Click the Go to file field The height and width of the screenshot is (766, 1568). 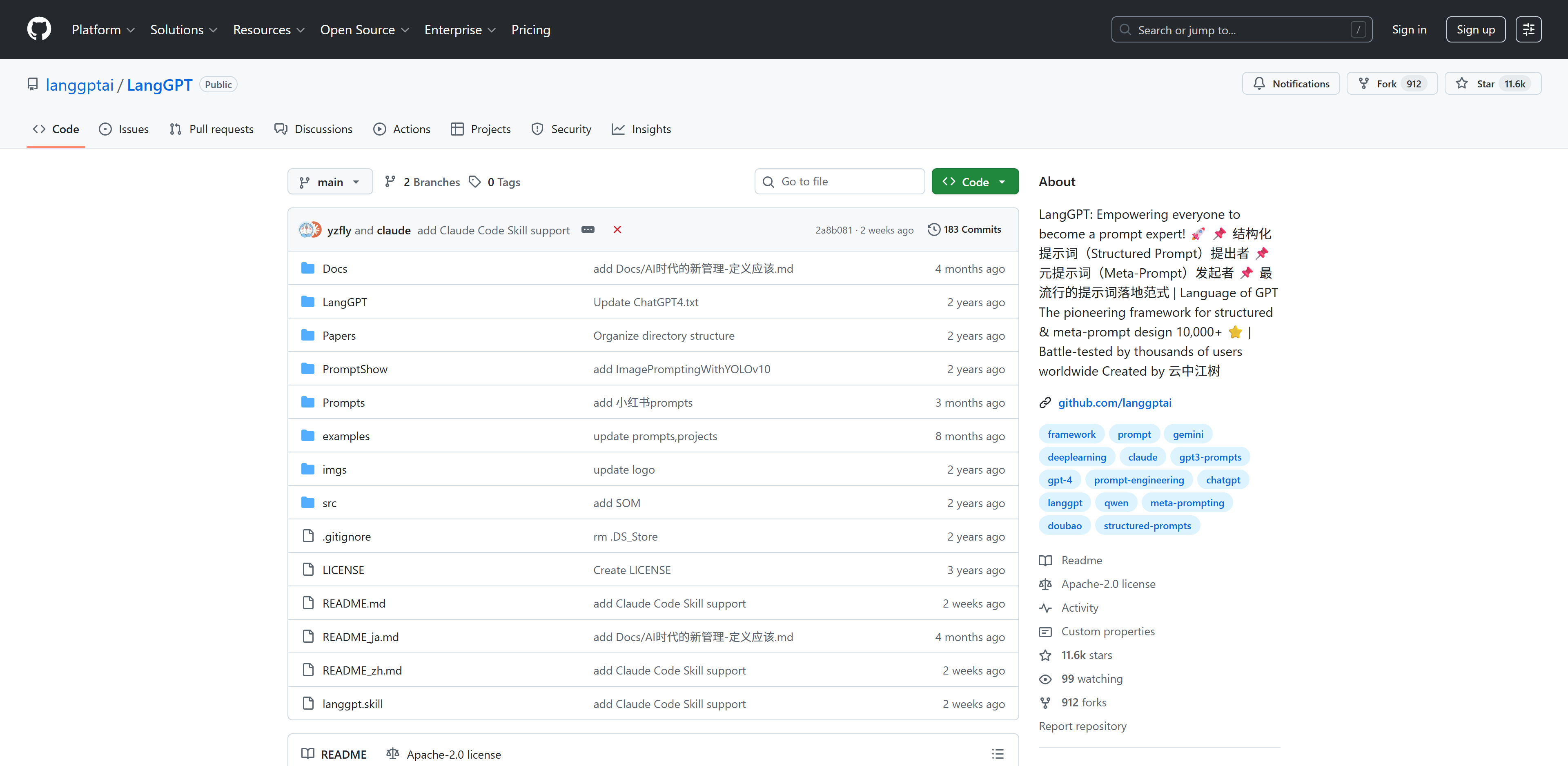pos(840,181)
